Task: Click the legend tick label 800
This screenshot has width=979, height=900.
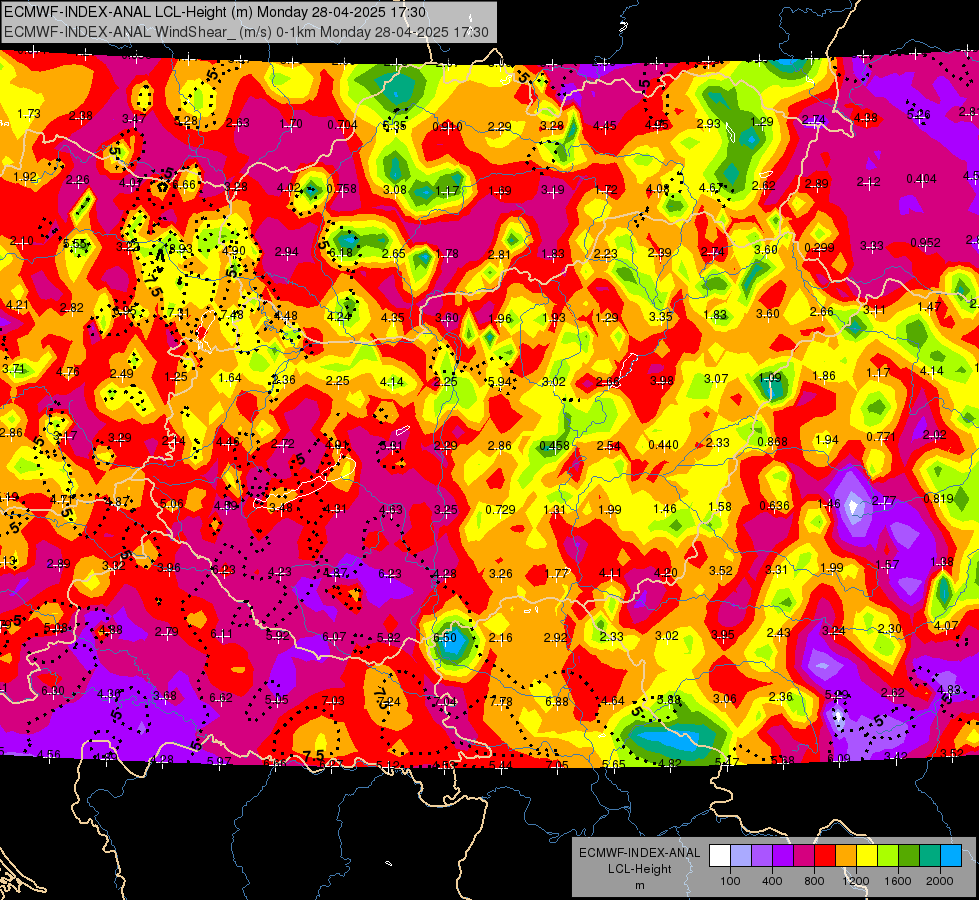Action: (x=814, y=881)
